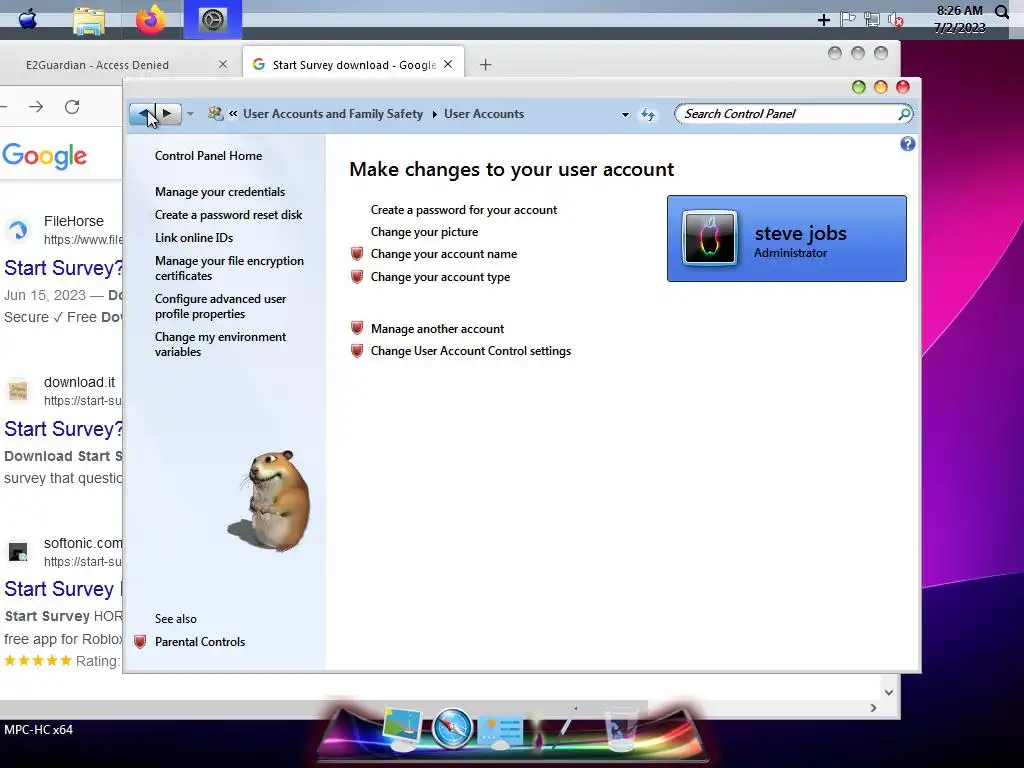Click Change your picture
The height and width of the screenshot is (768, 1024).
point(424,232)
